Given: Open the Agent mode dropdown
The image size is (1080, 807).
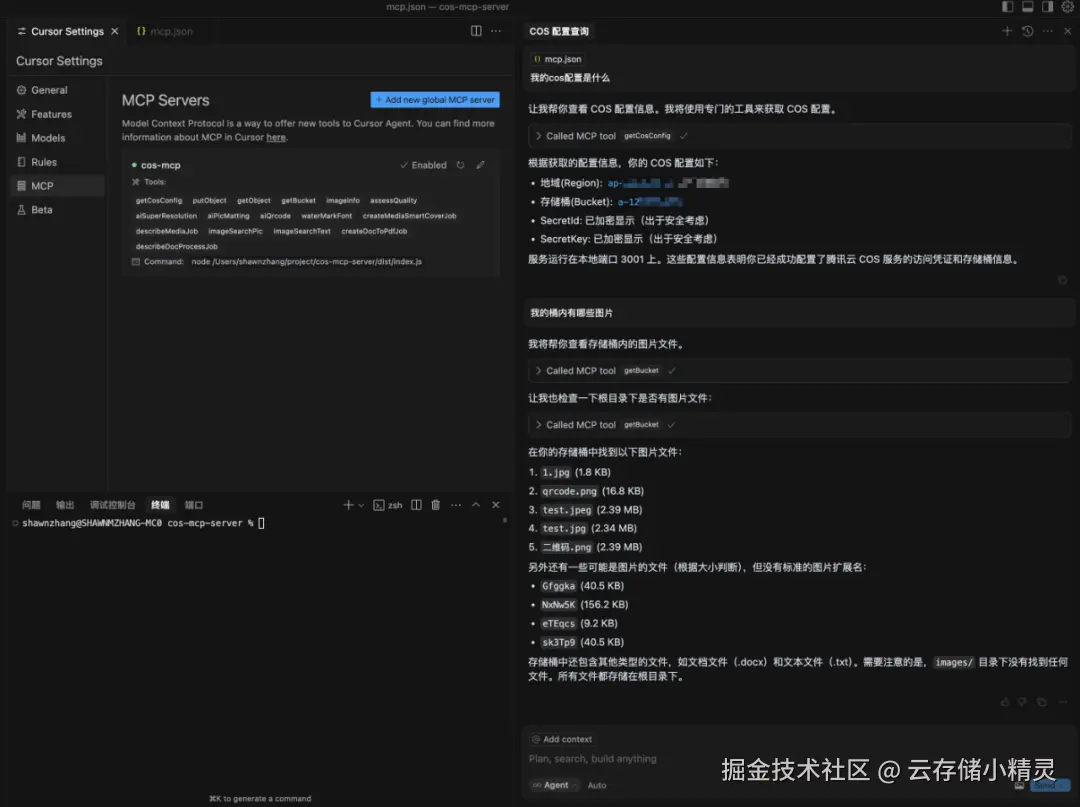Looking at the screenshot, I should [x=553, y=785].
